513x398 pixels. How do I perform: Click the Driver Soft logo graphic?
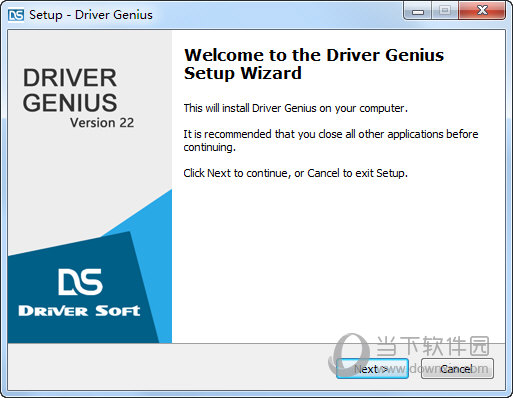[x=79, y=292]
